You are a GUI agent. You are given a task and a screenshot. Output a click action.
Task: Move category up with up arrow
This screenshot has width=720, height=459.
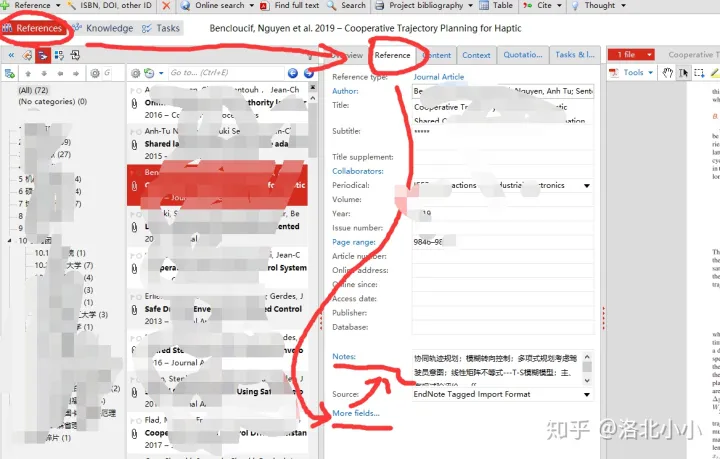[x=28, y=73]
